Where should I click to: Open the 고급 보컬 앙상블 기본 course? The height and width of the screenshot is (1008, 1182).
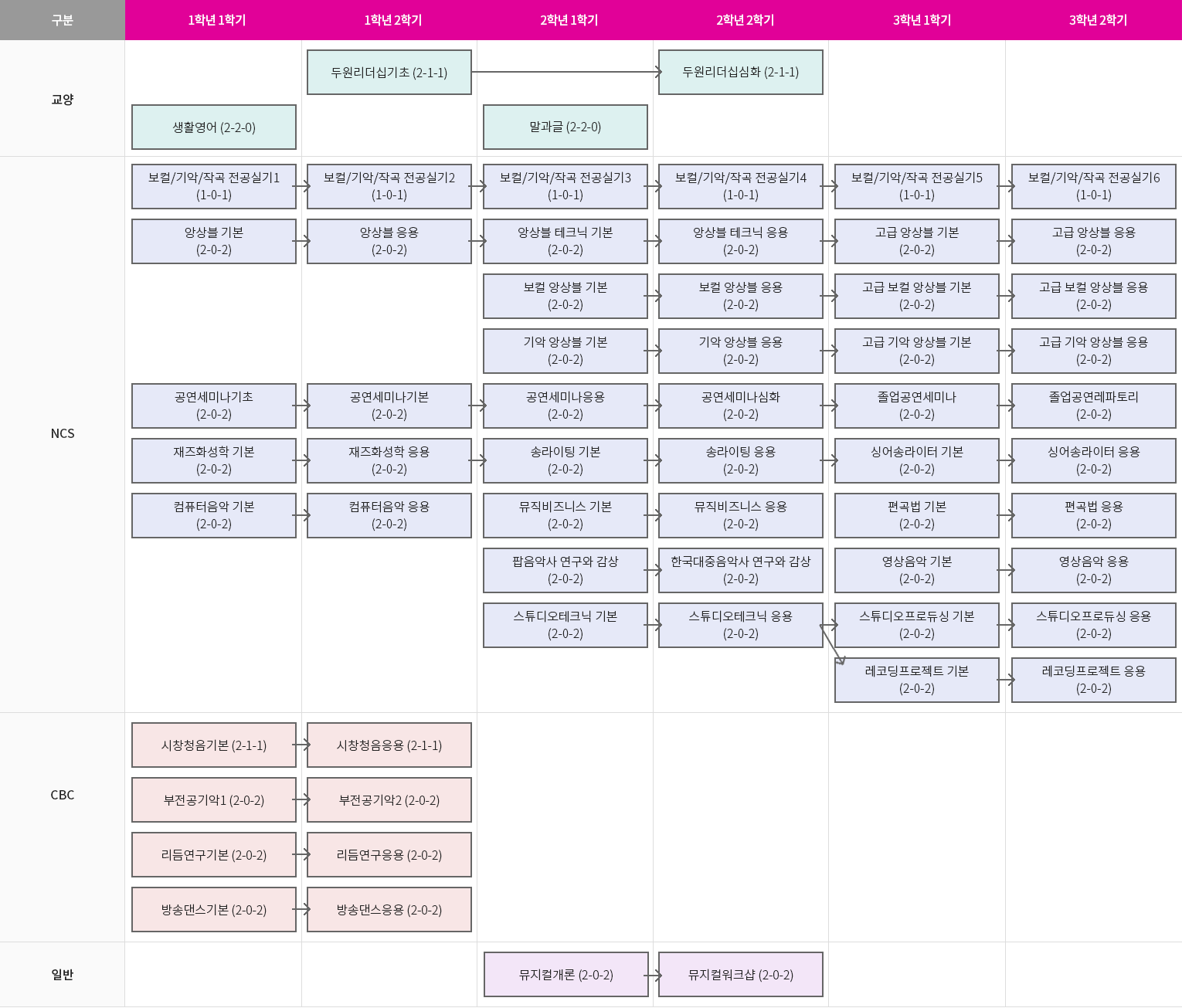pos(917,296)
